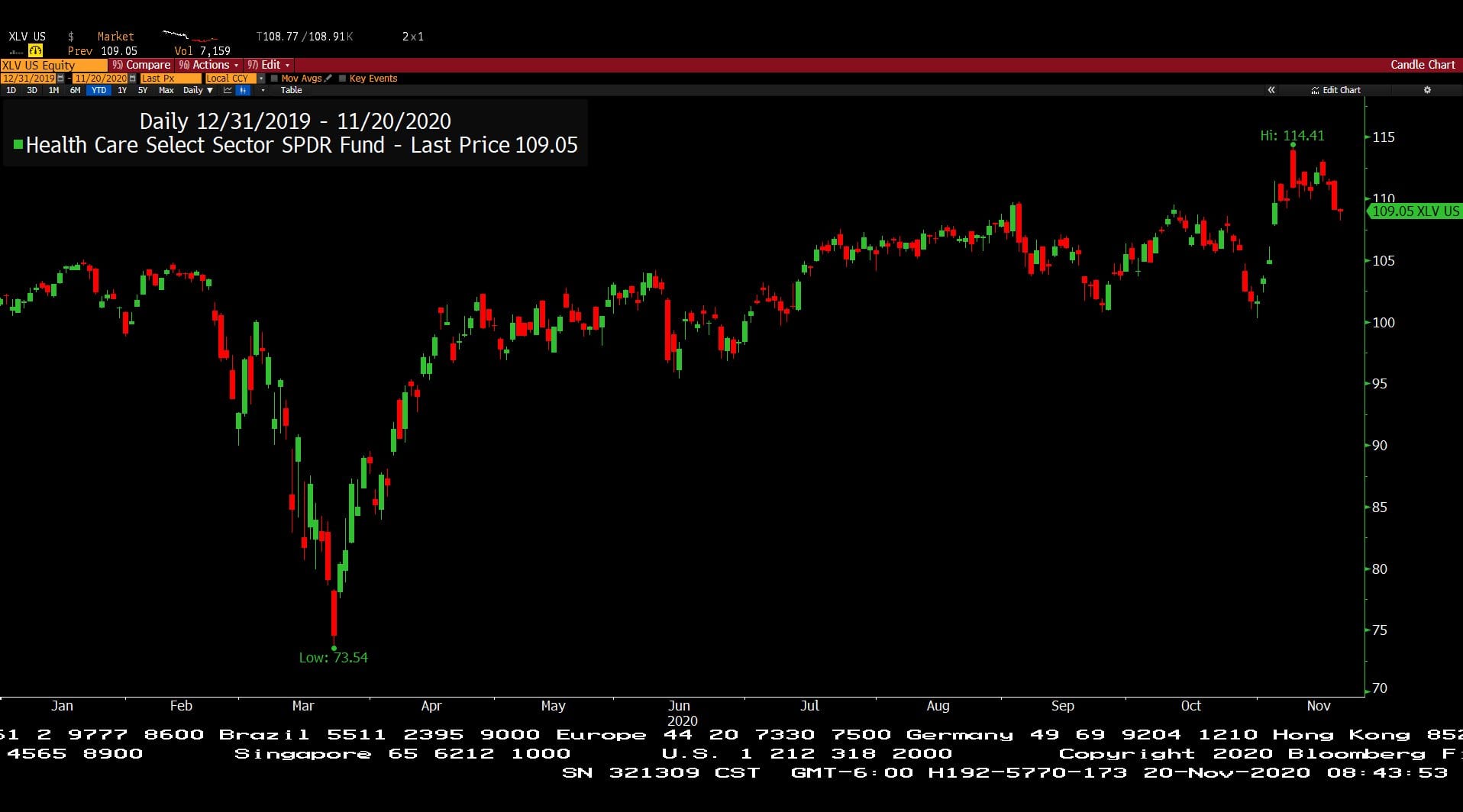Click the Edit Chart button
Viewport: 1463px width, 812px height.
click(x=1335, y=90)
